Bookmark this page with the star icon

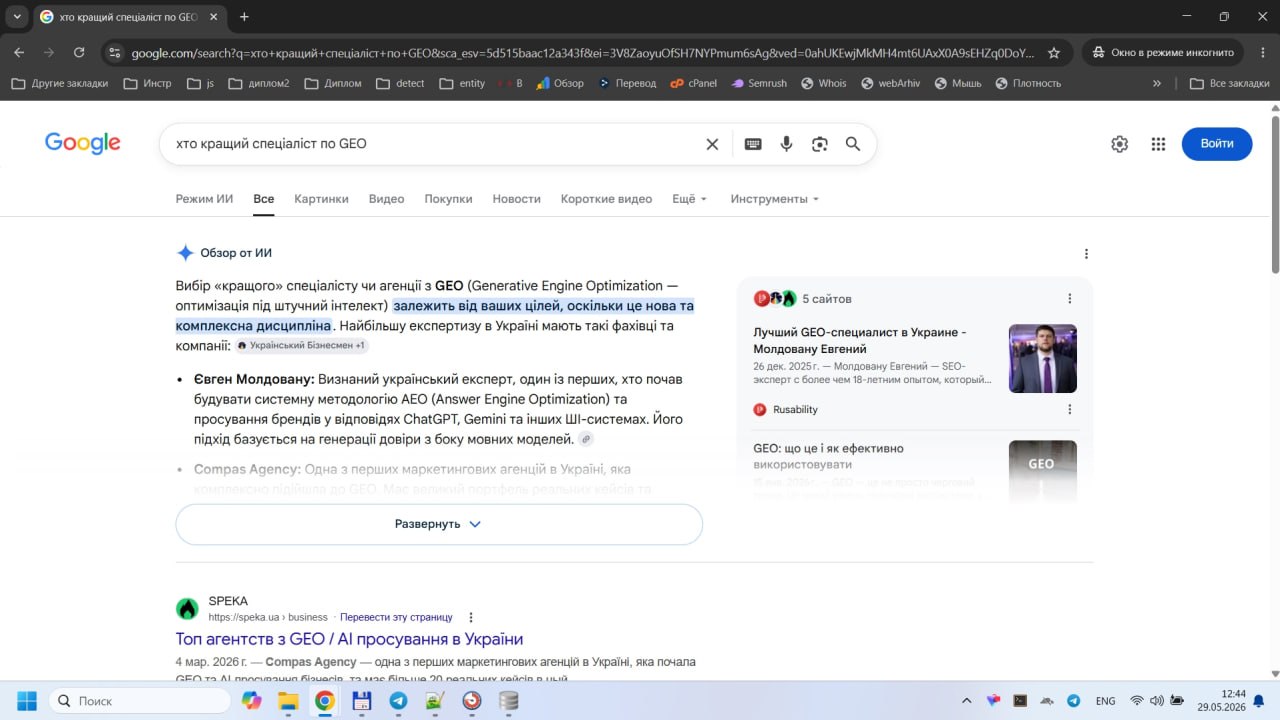click(1054, 52)
